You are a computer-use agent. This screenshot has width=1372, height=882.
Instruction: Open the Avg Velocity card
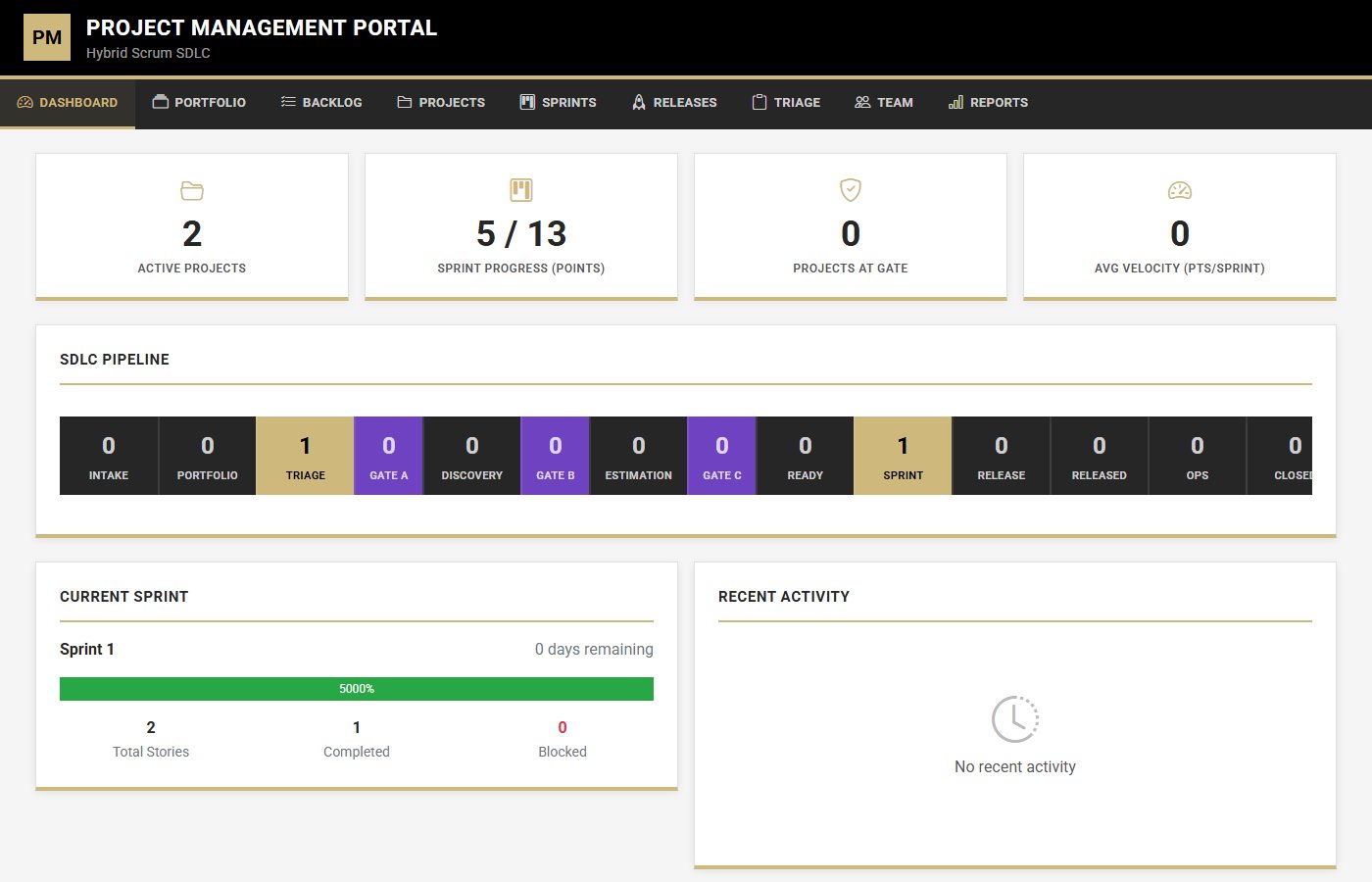pyautogui.click(x=1180, y=226)
